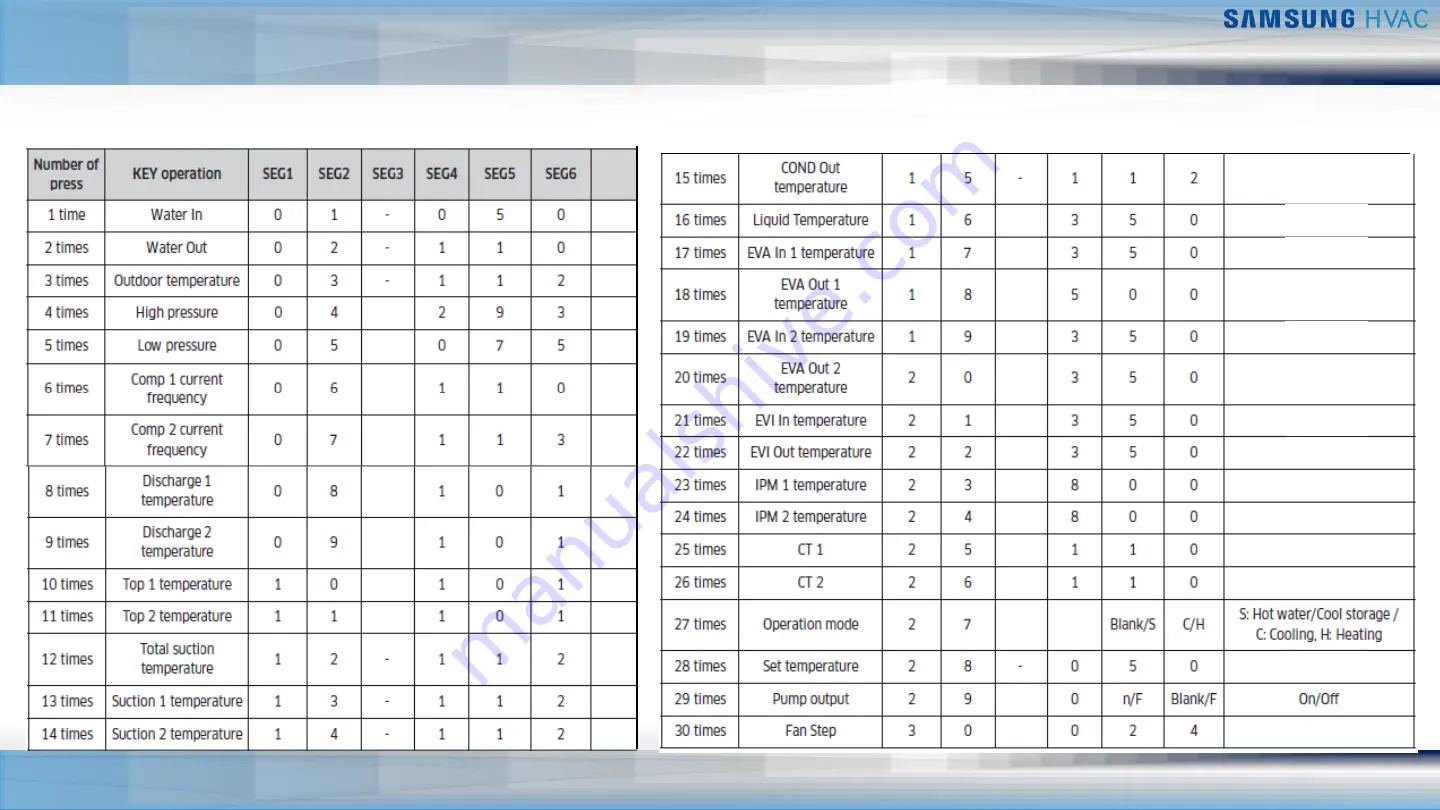The width and height of the screenshot is (1440, 810).
Task: Click the SEG4 column header
Action: 442,174
